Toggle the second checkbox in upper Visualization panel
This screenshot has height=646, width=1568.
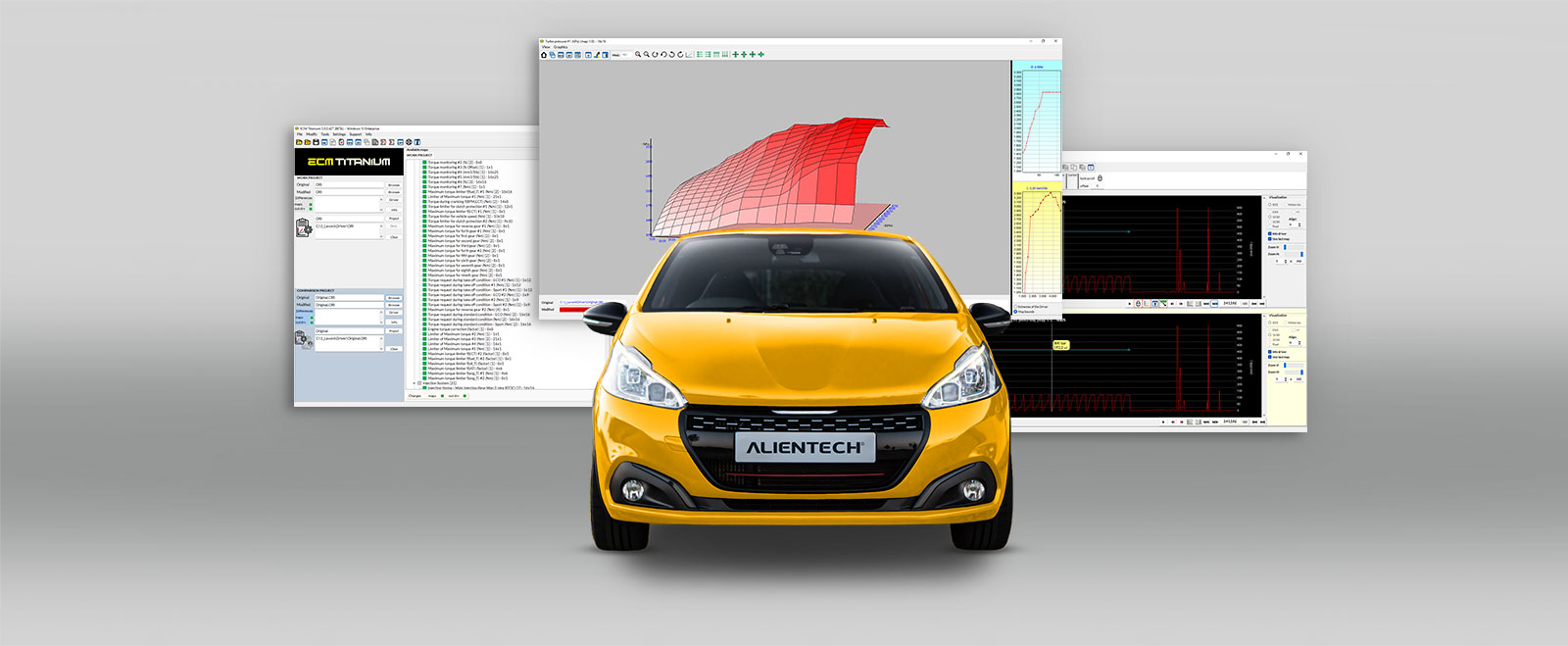1271,239
